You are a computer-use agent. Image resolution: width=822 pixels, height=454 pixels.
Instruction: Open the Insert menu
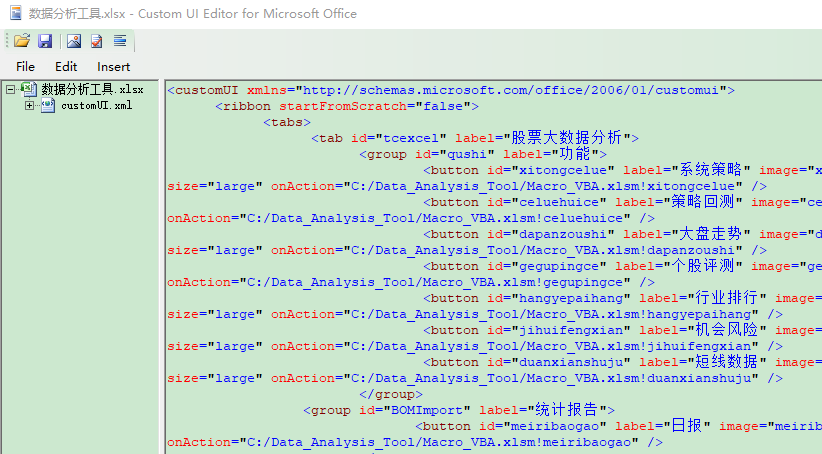click(x=113, y=67)
